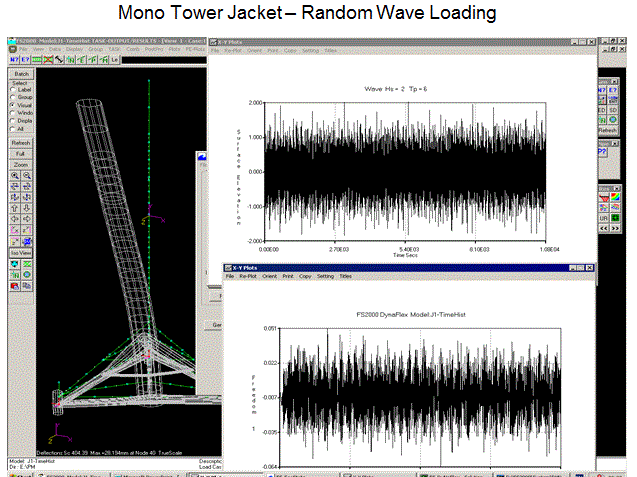Image resolution: width=637 pixels, height=477 pixels.
Task: Click the pan right arrow icon
Action: coord(27,219)
